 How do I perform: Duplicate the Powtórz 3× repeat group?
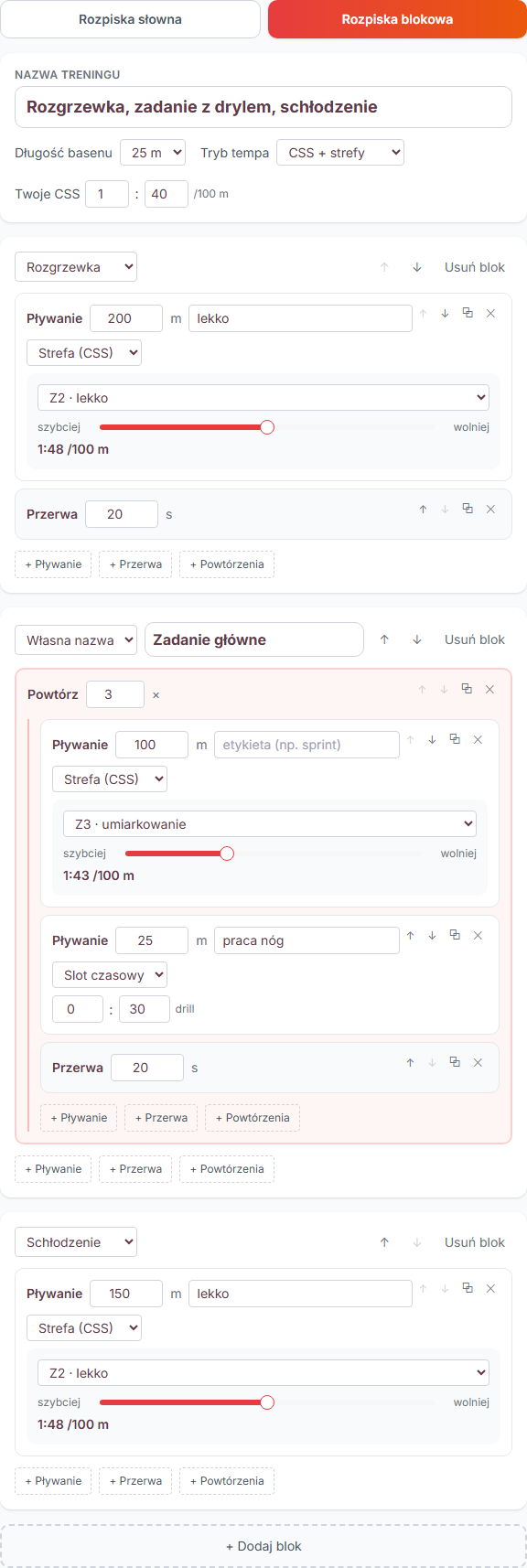467,689
